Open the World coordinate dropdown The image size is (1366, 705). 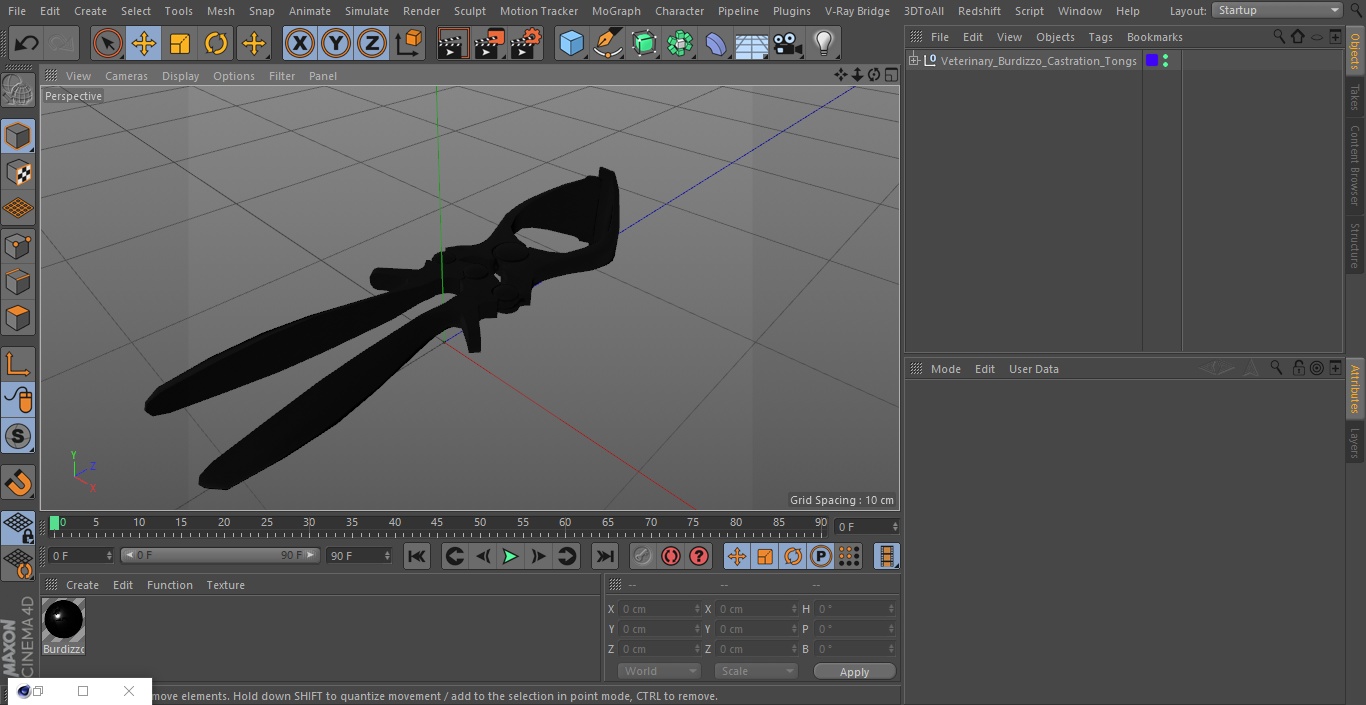click(658, 671)
